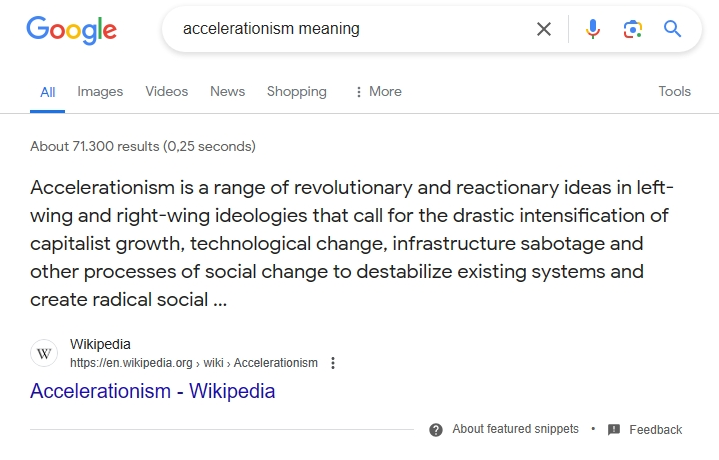Image resolution: width=719 pixels, height=460 pixels.
Task: Switch to the Images tab
Action: 100,91
